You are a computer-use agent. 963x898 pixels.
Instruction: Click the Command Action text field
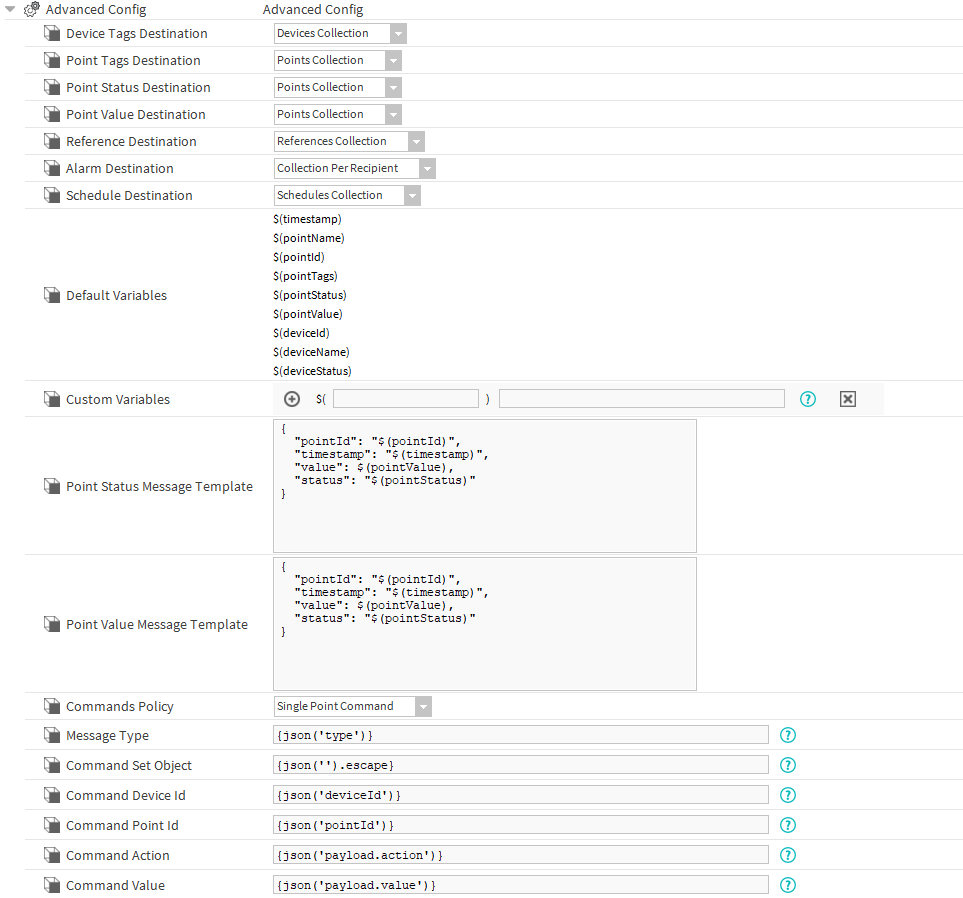[520, 855]
